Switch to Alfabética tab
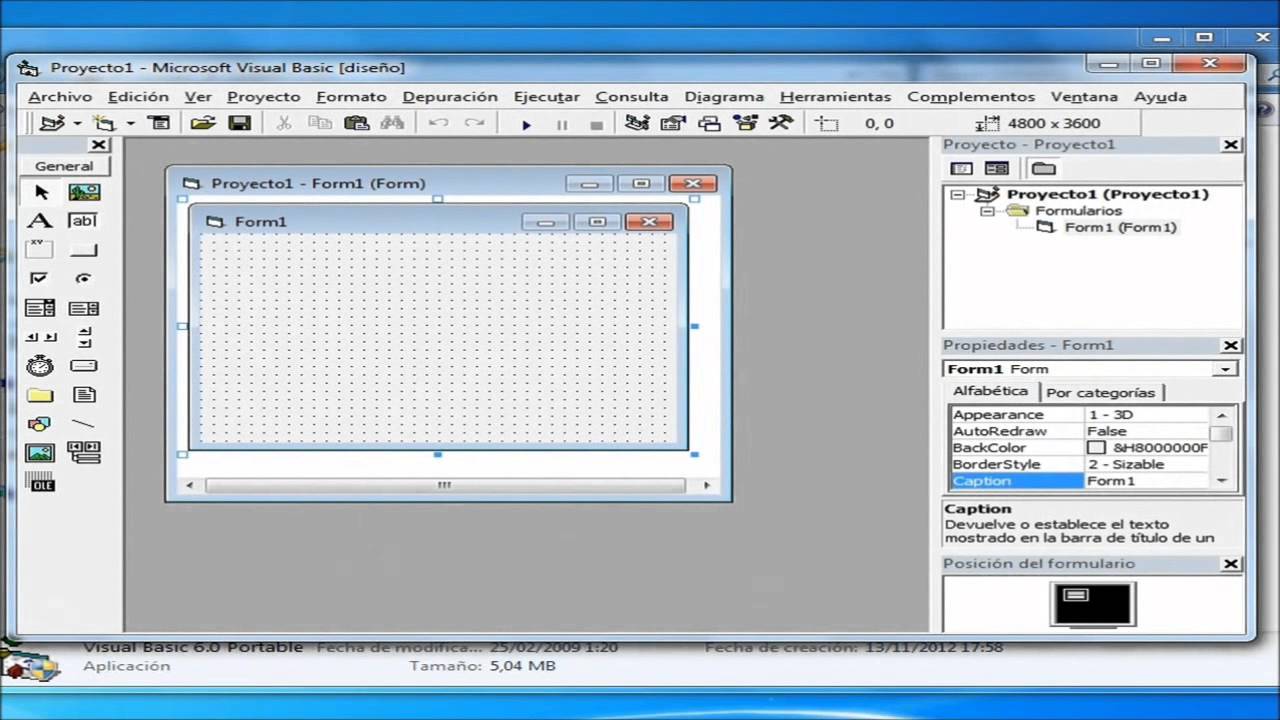 coord(990,391)
